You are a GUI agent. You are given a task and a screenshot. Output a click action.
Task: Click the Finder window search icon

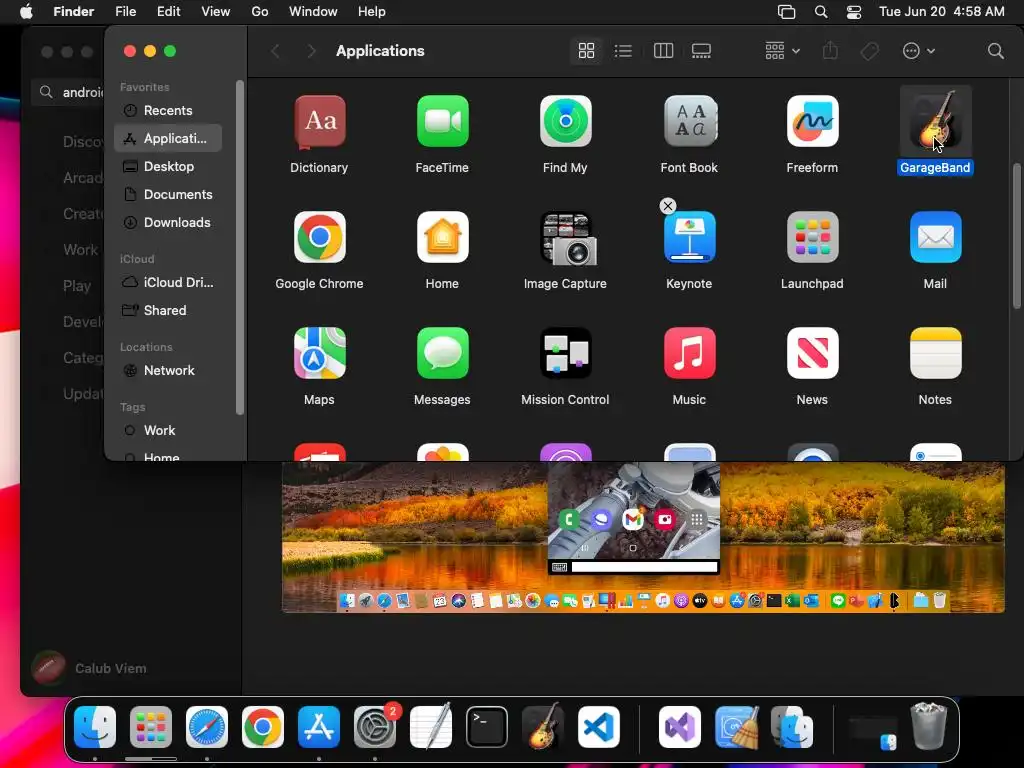[995, 51]
